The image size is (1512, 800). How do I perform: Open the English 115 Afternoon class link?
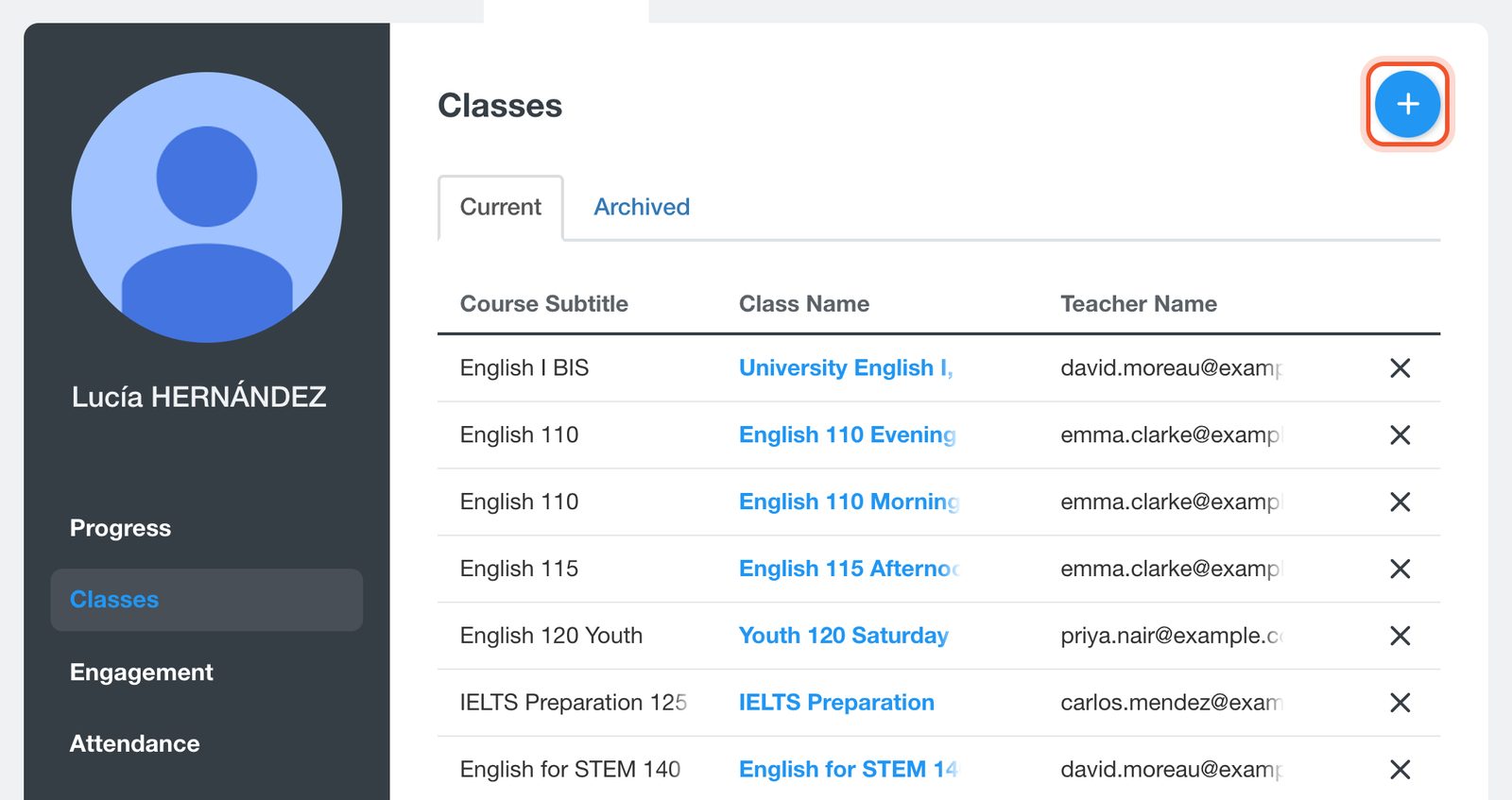click(x=849, y=570)
